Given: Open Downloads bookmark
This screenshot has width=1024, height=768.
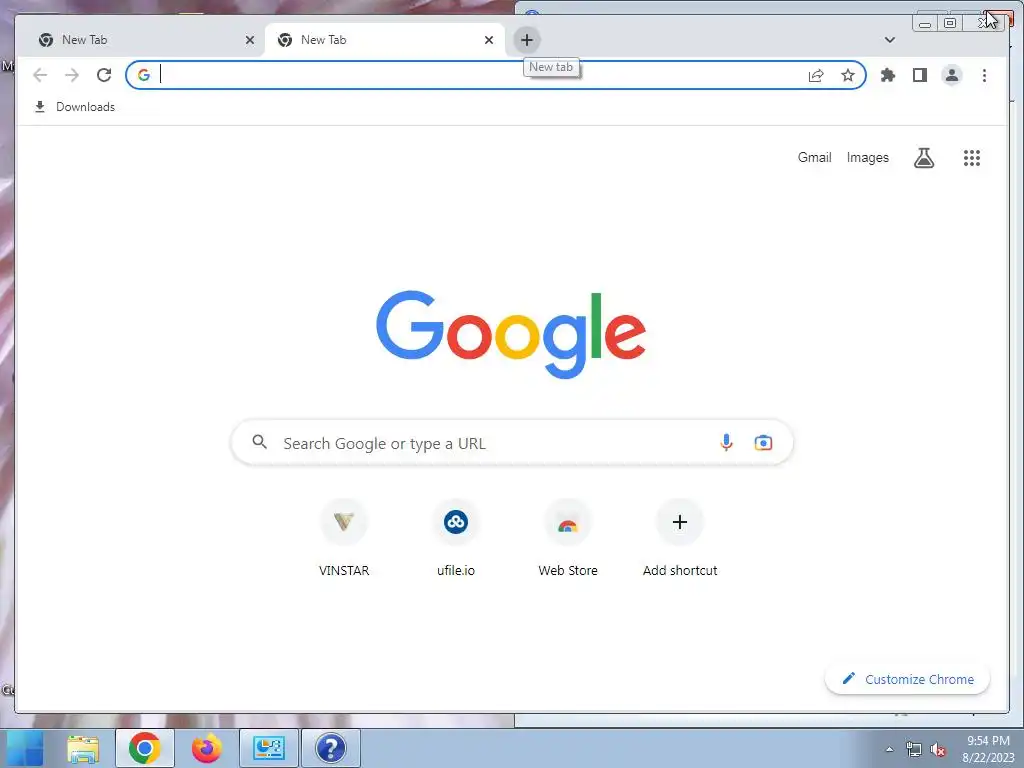Looking at the screenshot, I should point(74,106).
